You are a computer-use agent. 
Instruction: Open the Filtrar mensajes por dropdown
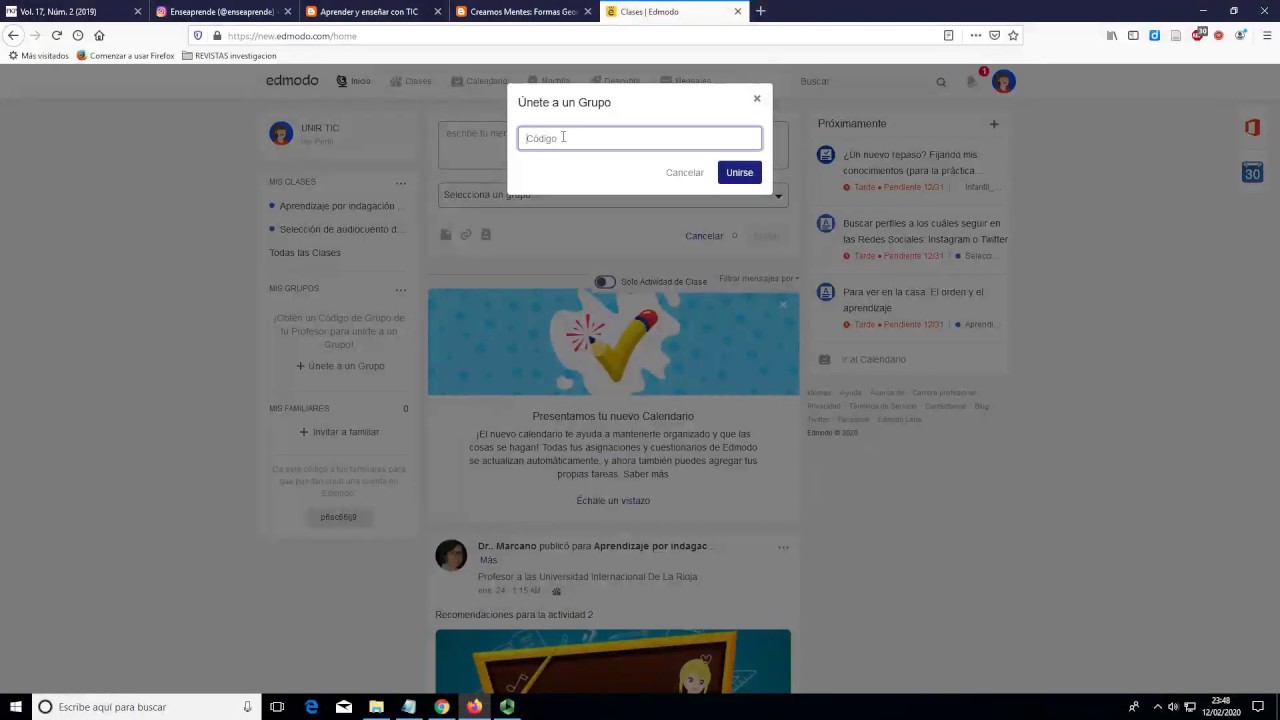(757, 278)
